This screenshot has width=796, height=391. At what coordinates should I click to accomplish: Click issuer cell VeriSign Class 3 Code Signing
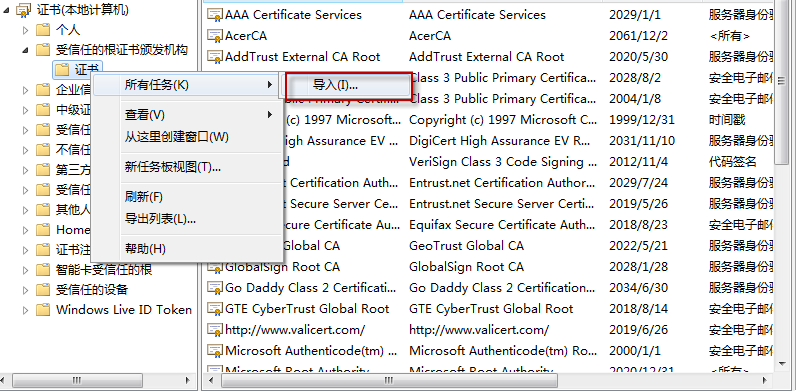pyautogui.click(x=503, y=162)
